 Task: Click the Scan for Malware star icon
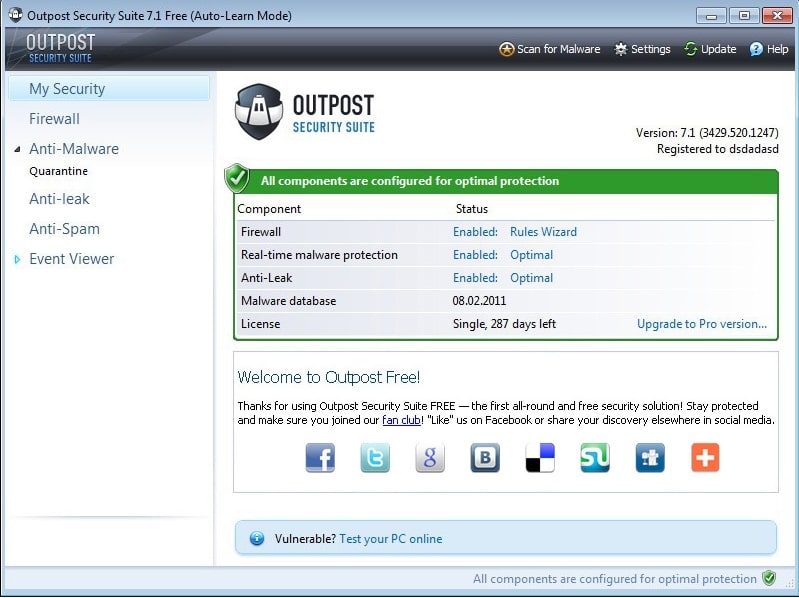(506, 49)
